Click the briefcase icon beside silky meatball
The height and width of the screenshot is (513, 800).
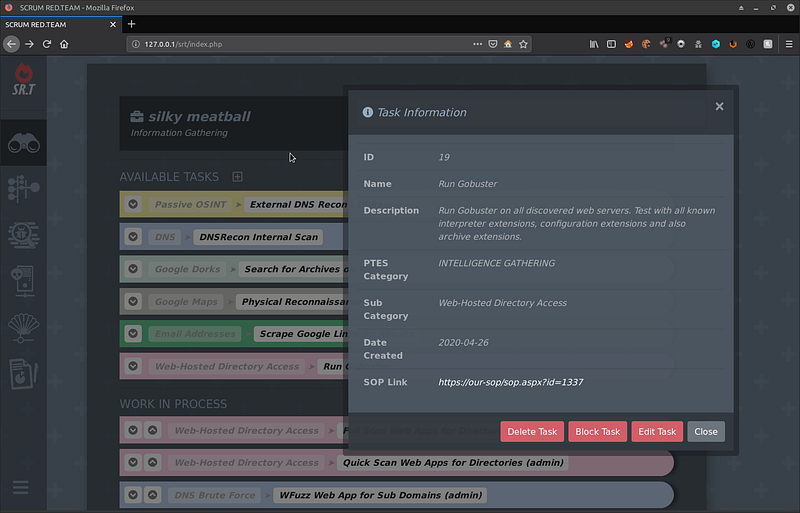[137, 116]
